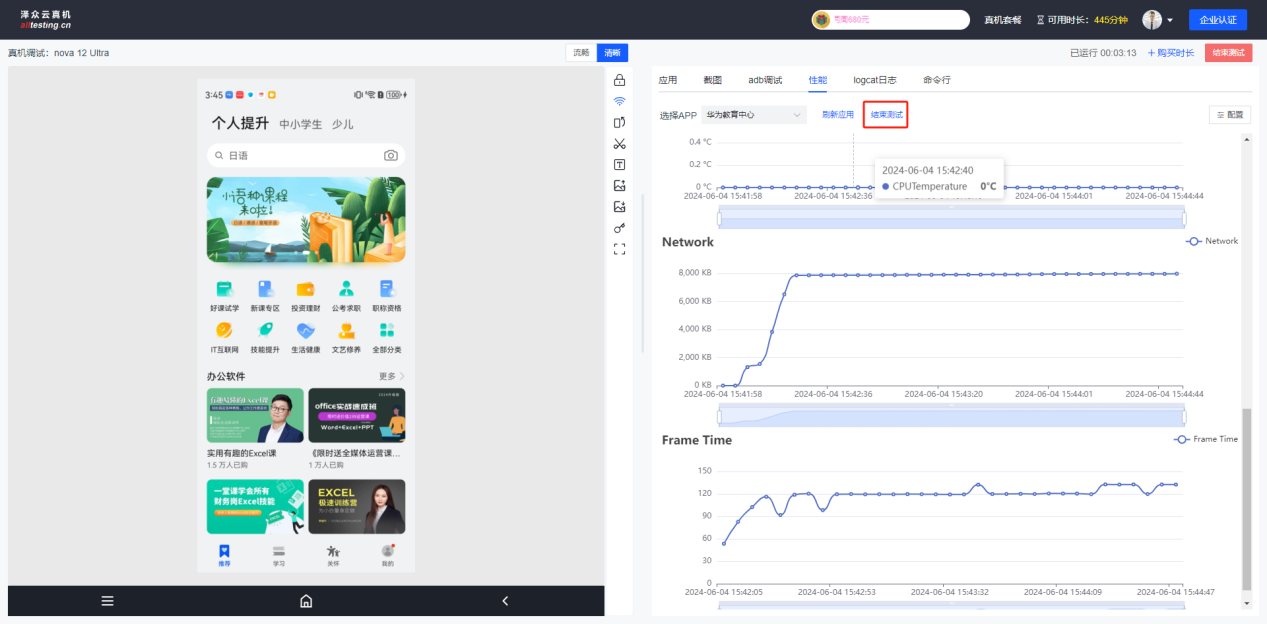Toggle Network legend series visibility
Screen dimensions: 1267x624
click(x=1212, y=241)
